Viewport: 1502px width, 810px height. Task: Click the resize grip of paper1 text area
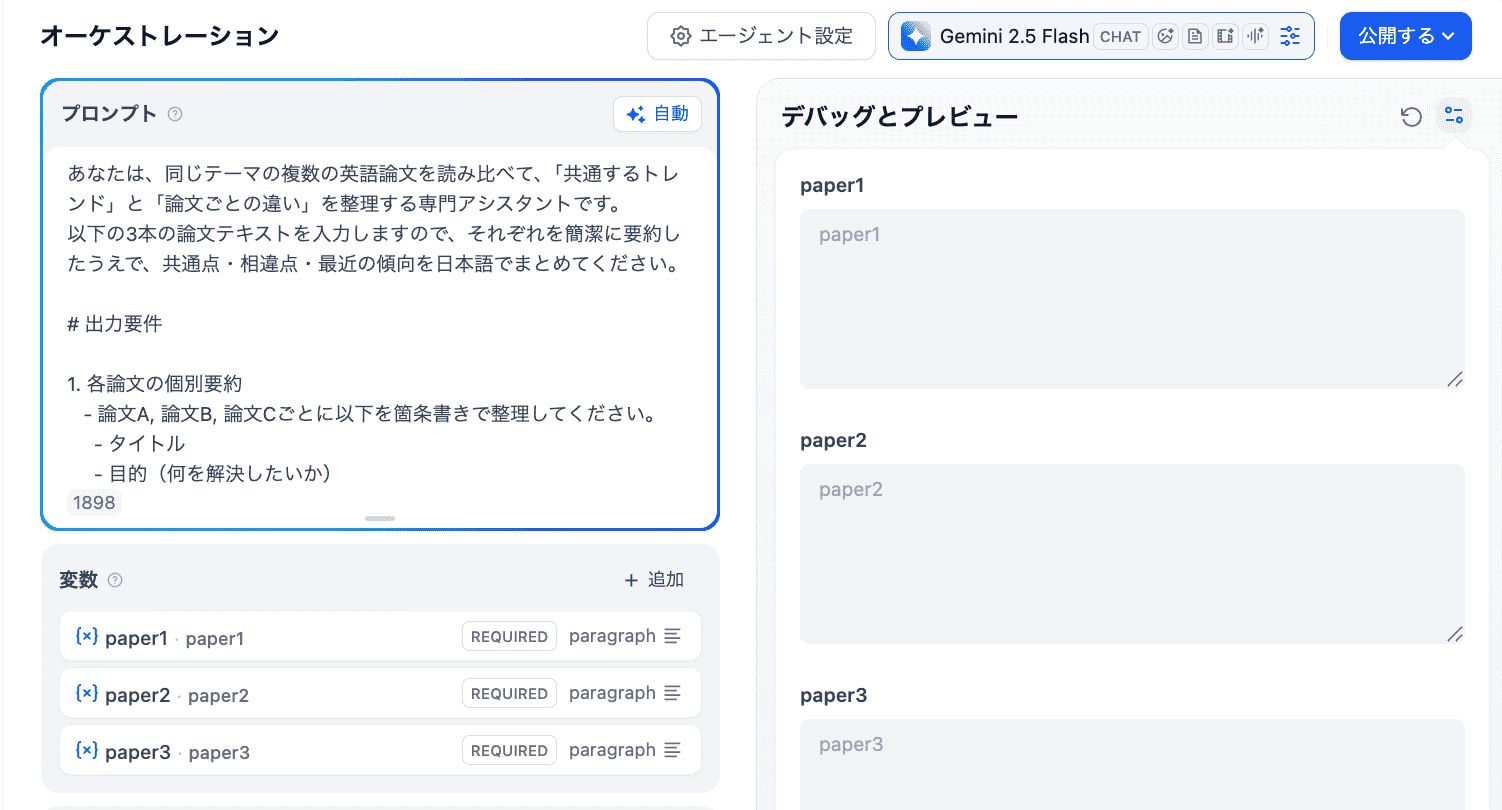[1455, 379]
